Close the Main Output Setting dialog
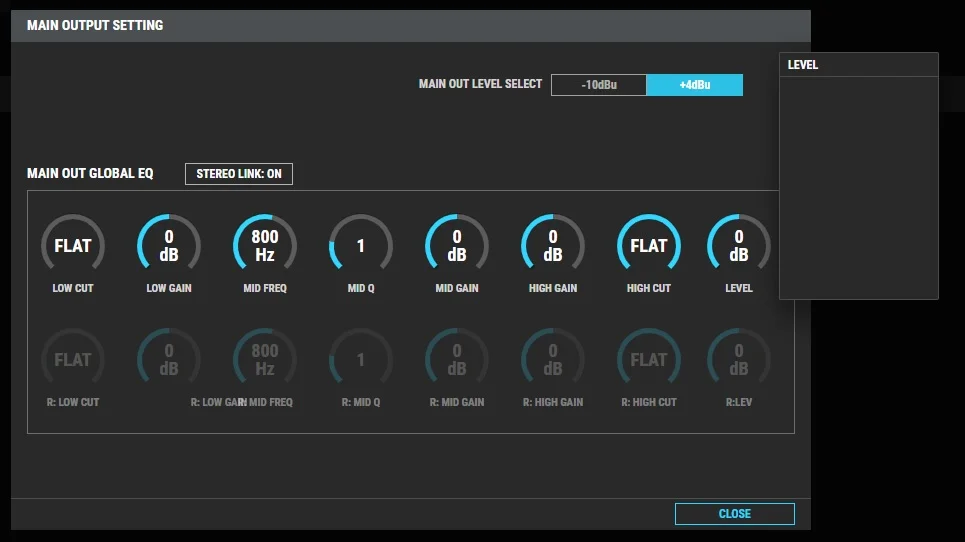965x542 pixels. (735, 514)
